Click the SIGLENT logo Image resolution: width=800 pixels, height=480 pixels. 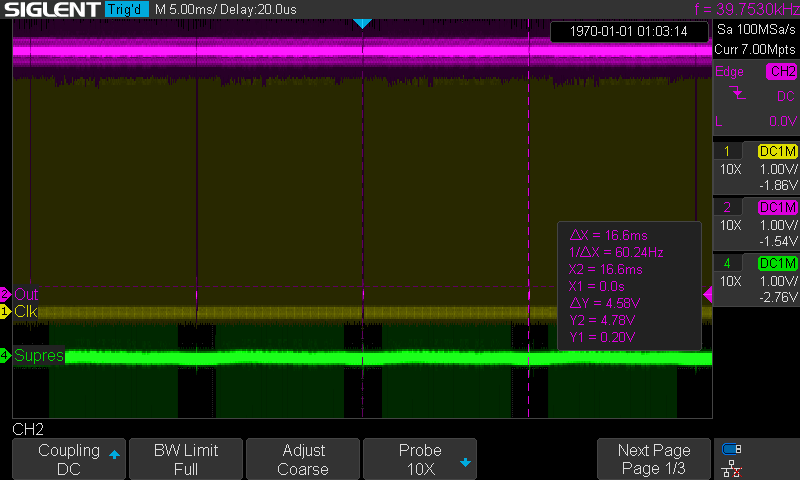point(50,10)
